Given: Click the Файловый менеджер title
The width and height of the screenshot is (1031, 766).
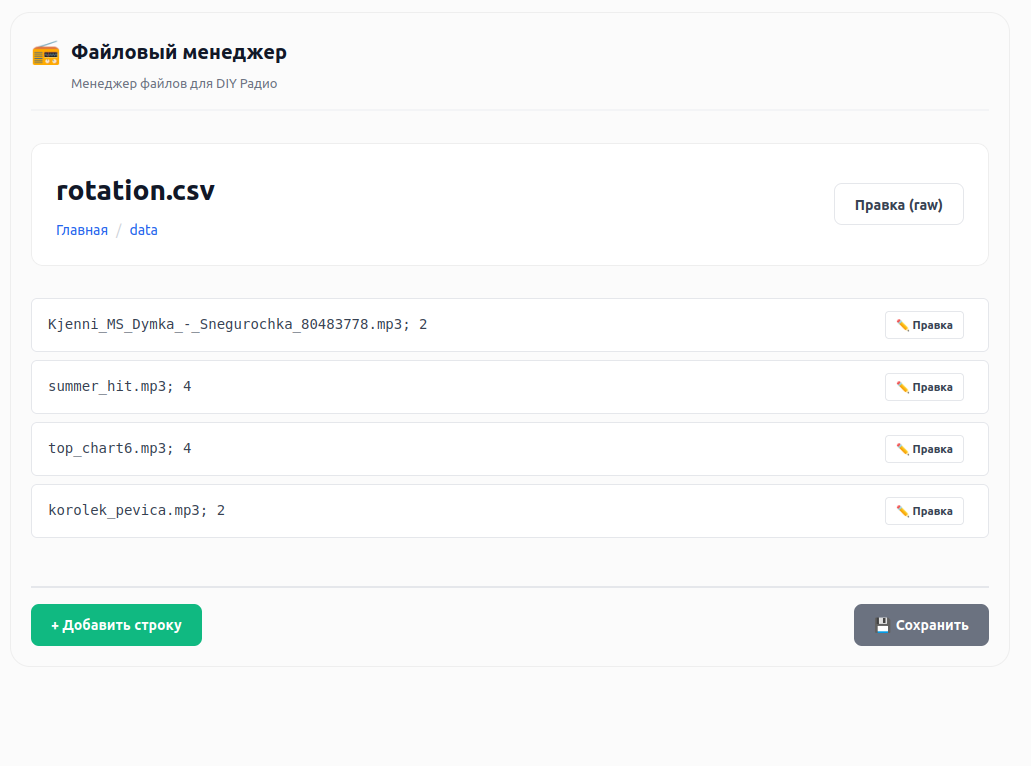Looking at the screenshot, I should coord(178,53).
